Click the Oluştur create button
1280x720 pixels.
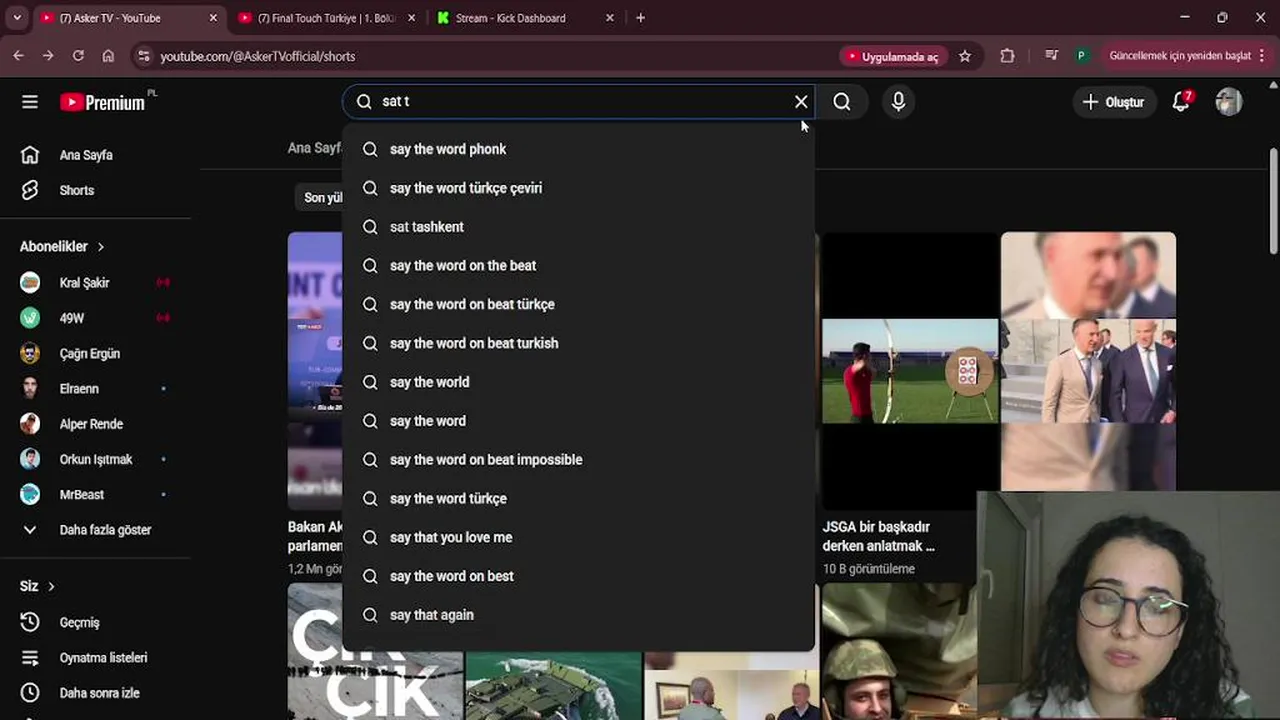[x=1114, y=101]
